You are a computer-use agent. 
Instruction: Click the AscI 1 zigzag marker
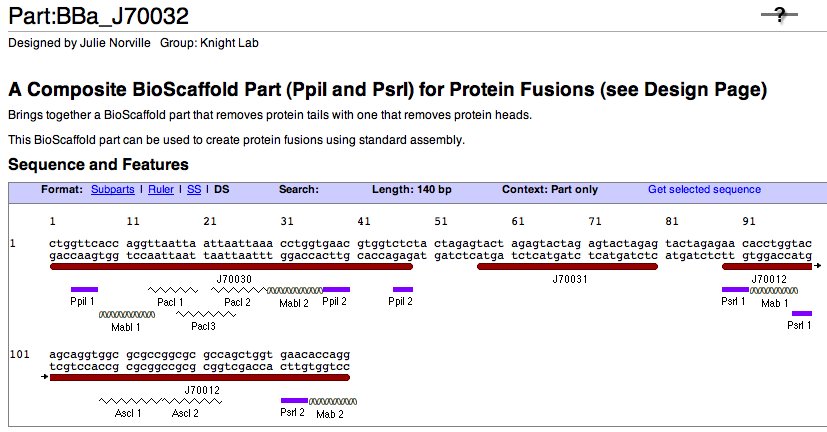point(128,401)
